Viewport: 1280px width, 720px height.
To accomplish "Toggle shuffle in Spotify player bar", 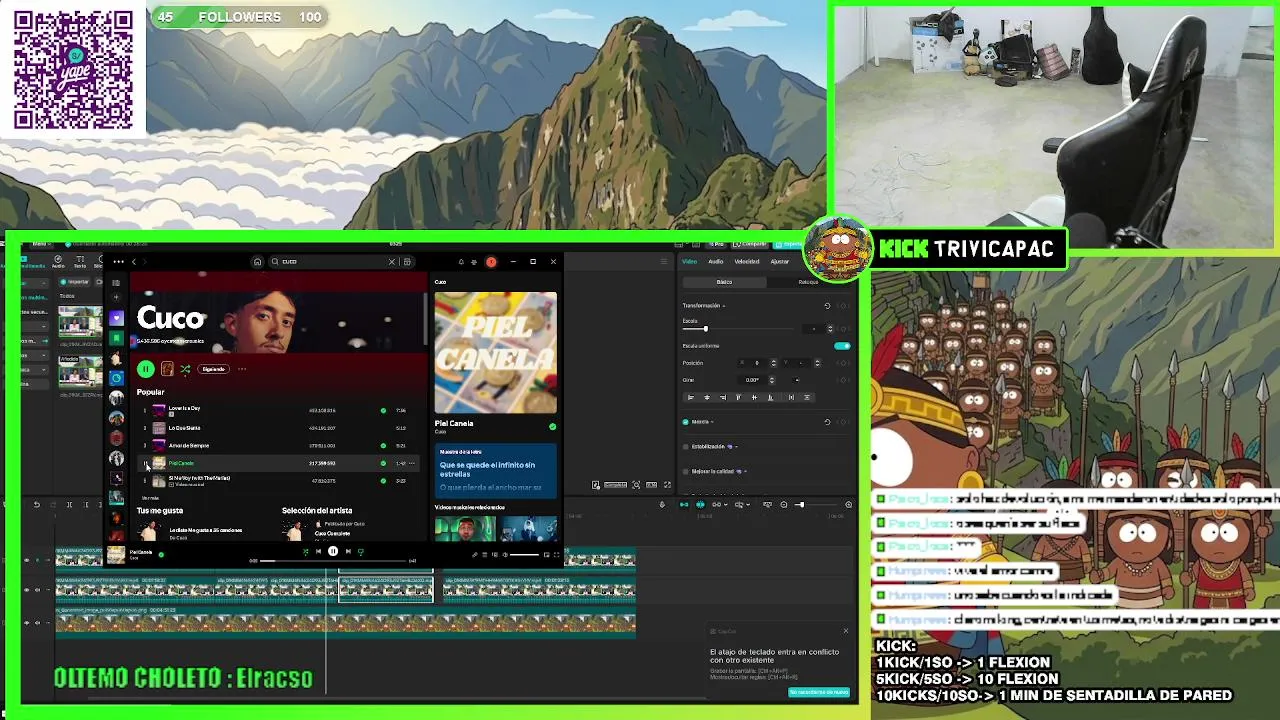I will tap(305, 551).
